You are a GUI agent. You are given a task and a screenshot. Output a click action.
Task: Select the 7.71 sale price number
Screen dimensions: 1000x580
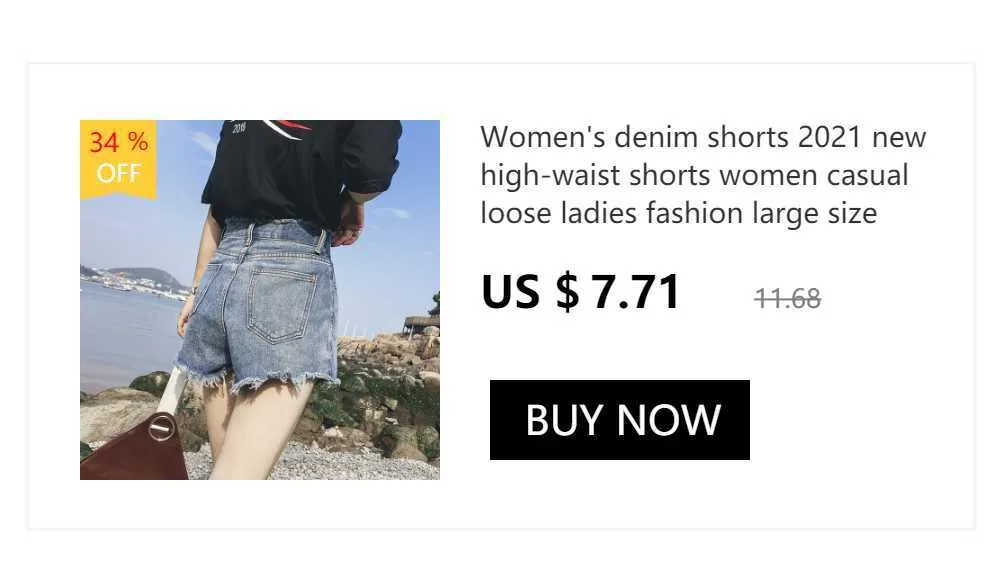pyautogui.click(x=635, y=292)
